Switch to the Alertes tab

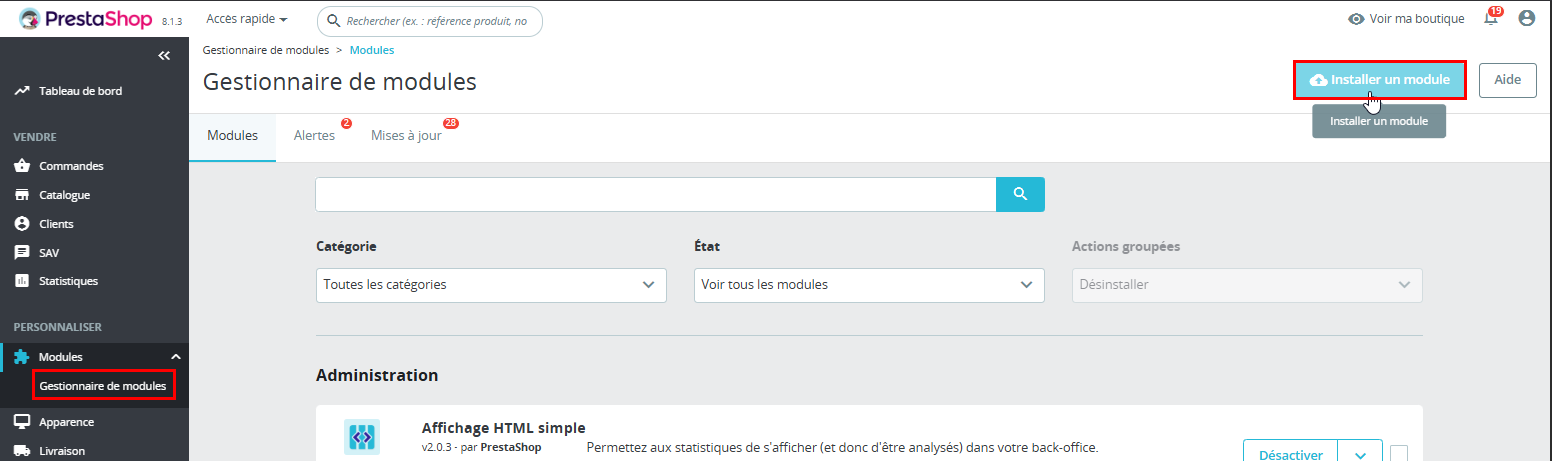(x=314, y=136)
